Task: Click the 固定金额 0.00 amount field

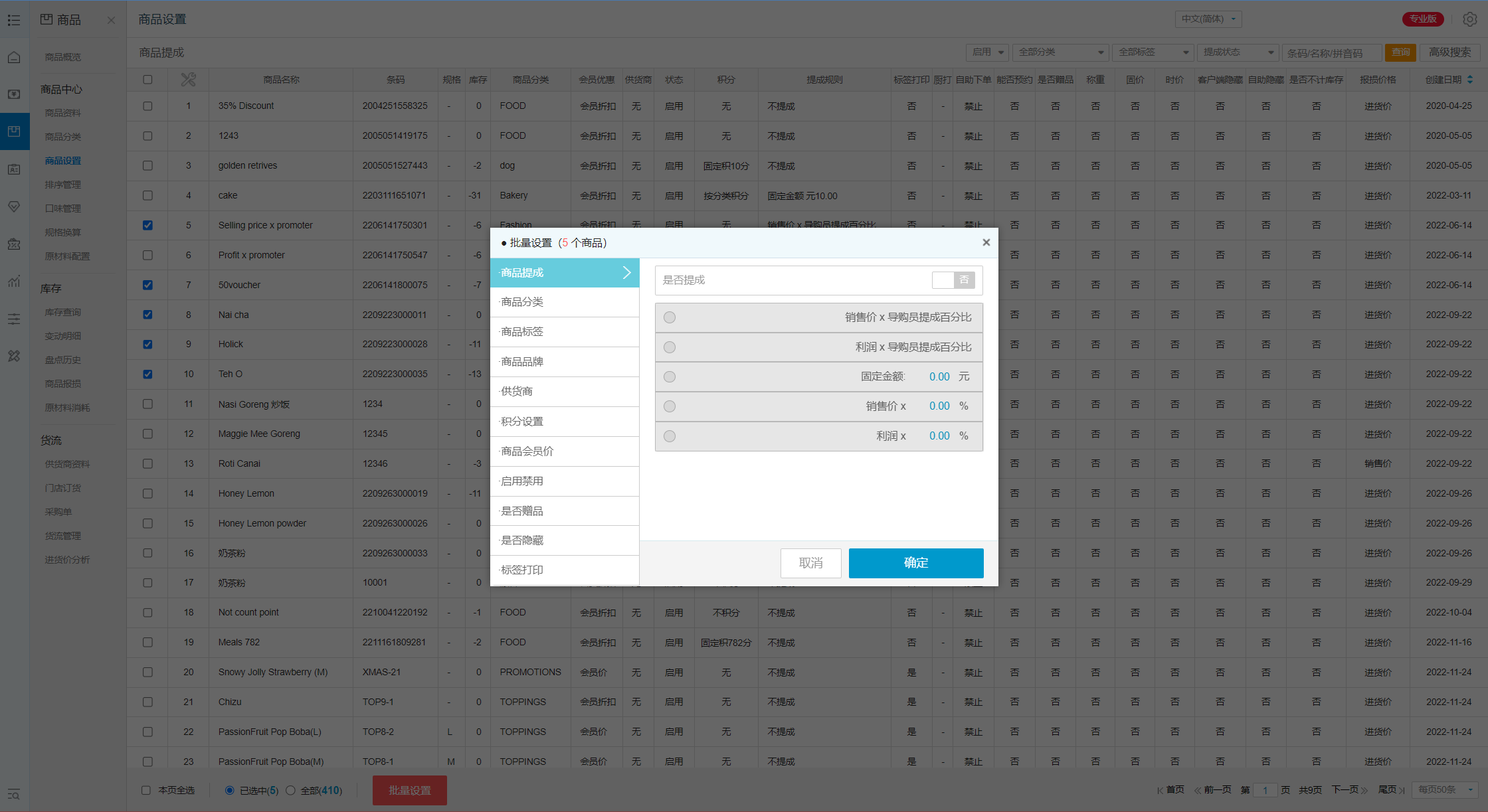Action: click(x=939, y=376)
